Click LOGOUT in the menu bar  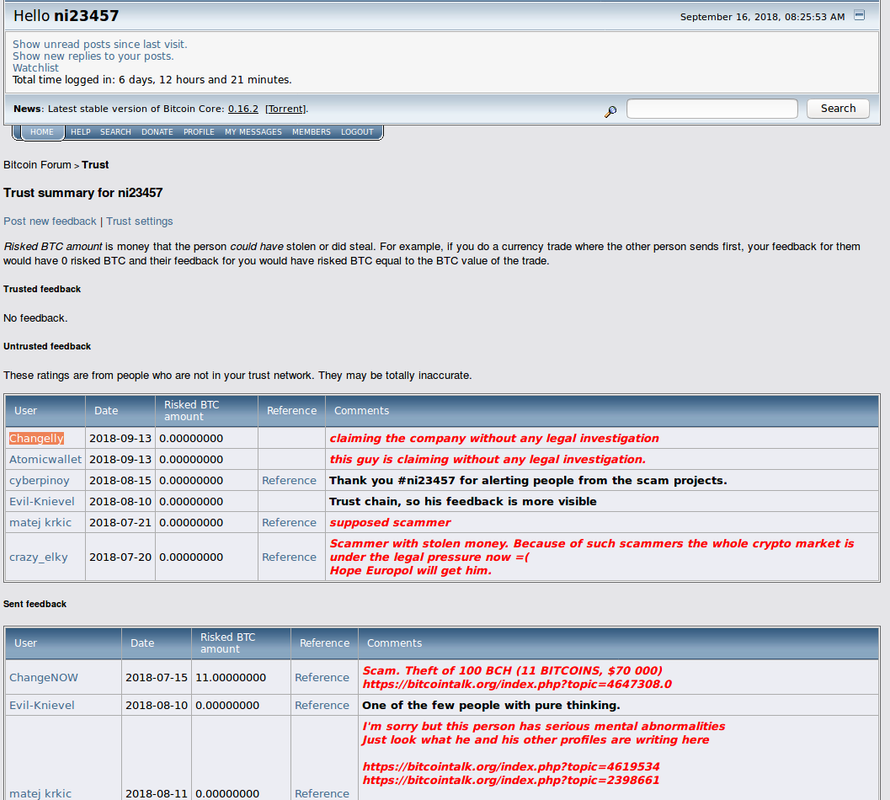click(x=357, y=132)
